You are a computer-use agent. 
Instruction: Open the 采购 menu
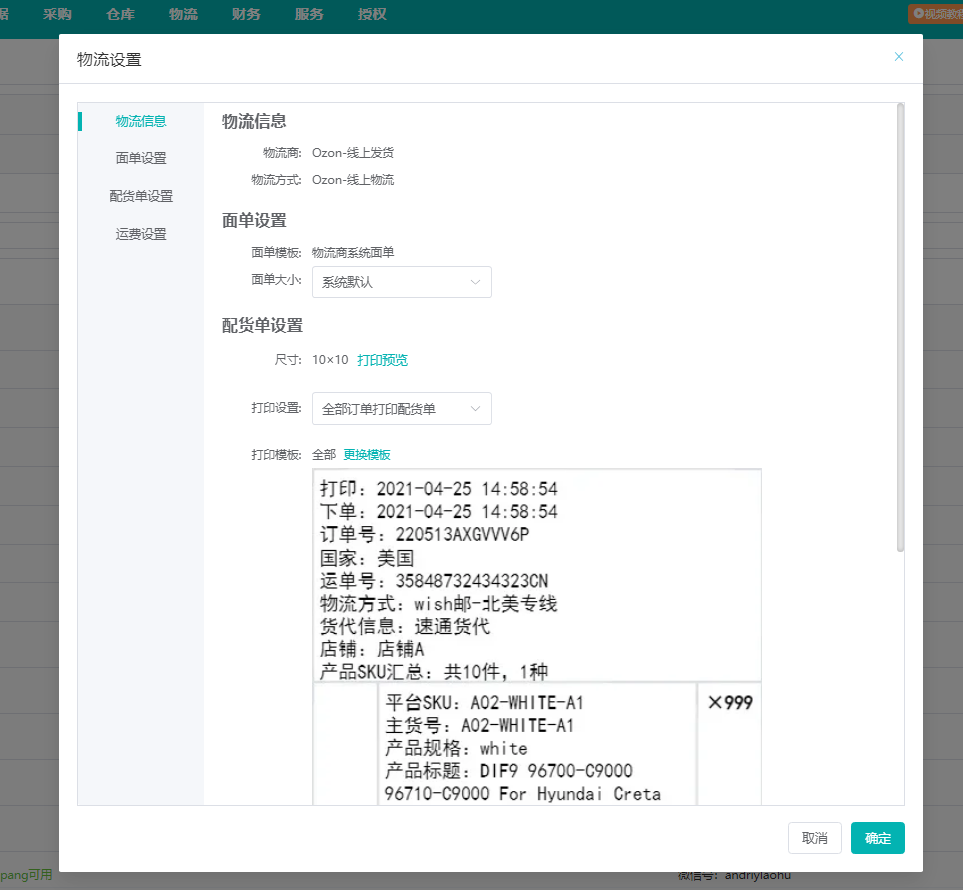coord(57,13)
